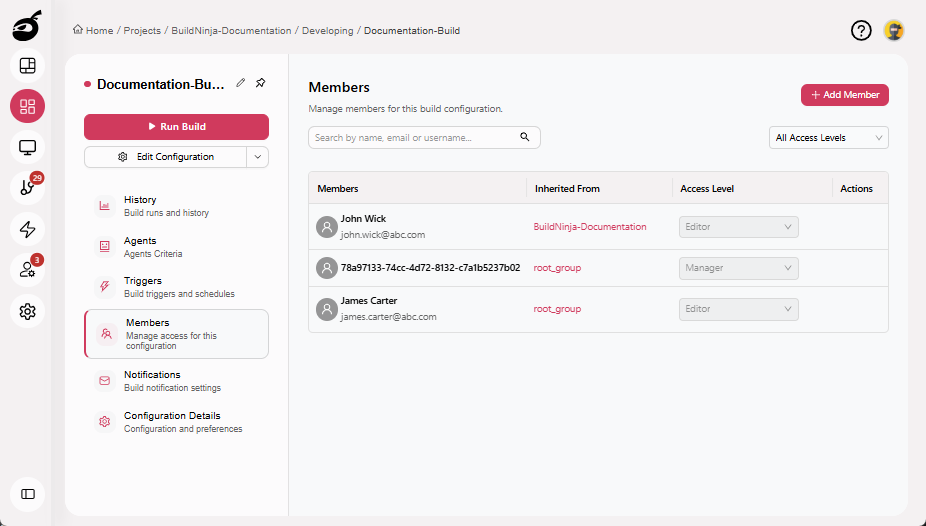Viewport: 926px width, 526px height.
Task: Click the Edit Configuration button
Action: click(x=165, y=157)
